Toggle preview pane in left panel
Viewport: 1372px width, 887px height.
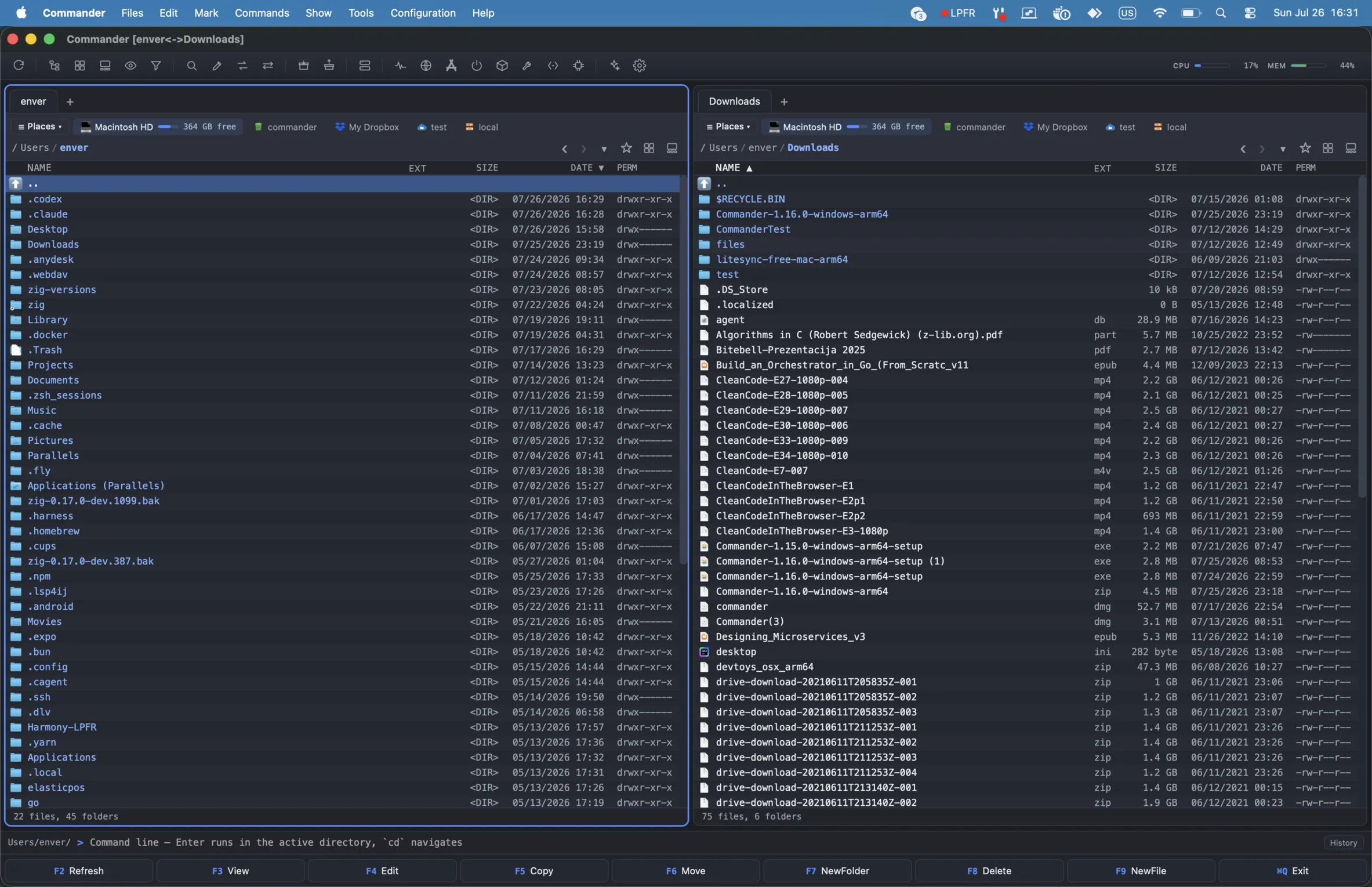(672, 148)
